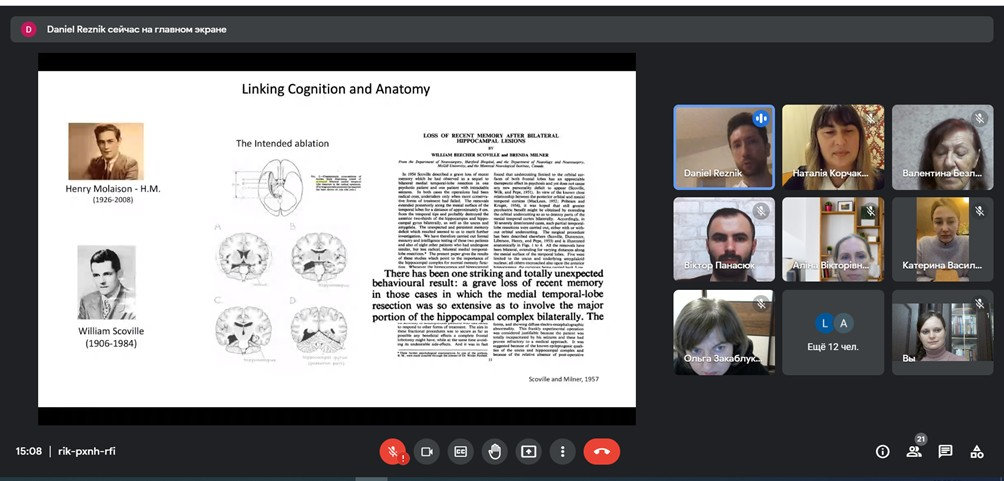Raise hand with the hand icon
Viewport: 1004px width, 481px height.
coord(494,452)
